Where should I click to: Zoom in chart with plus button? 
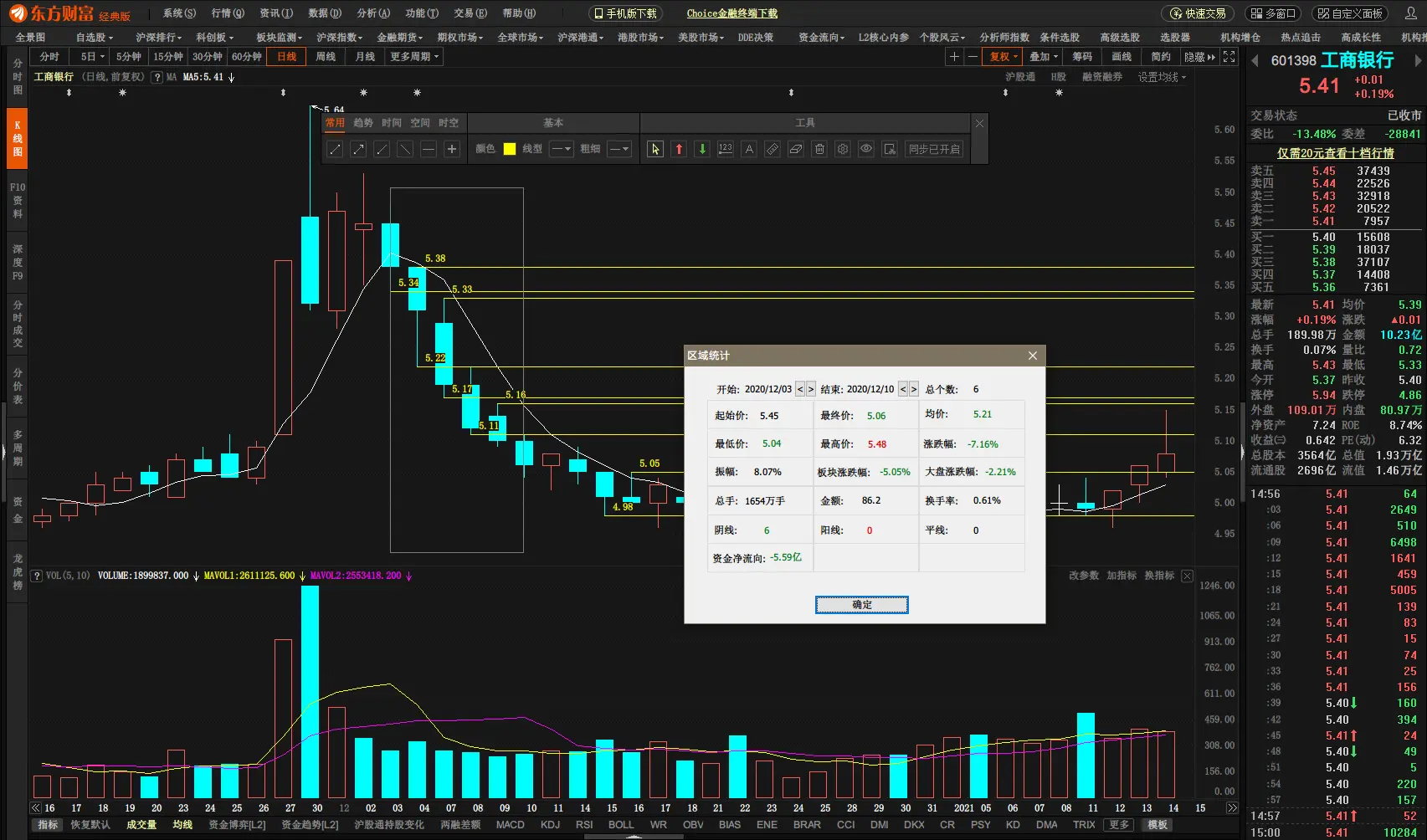[x=954, y=57]
